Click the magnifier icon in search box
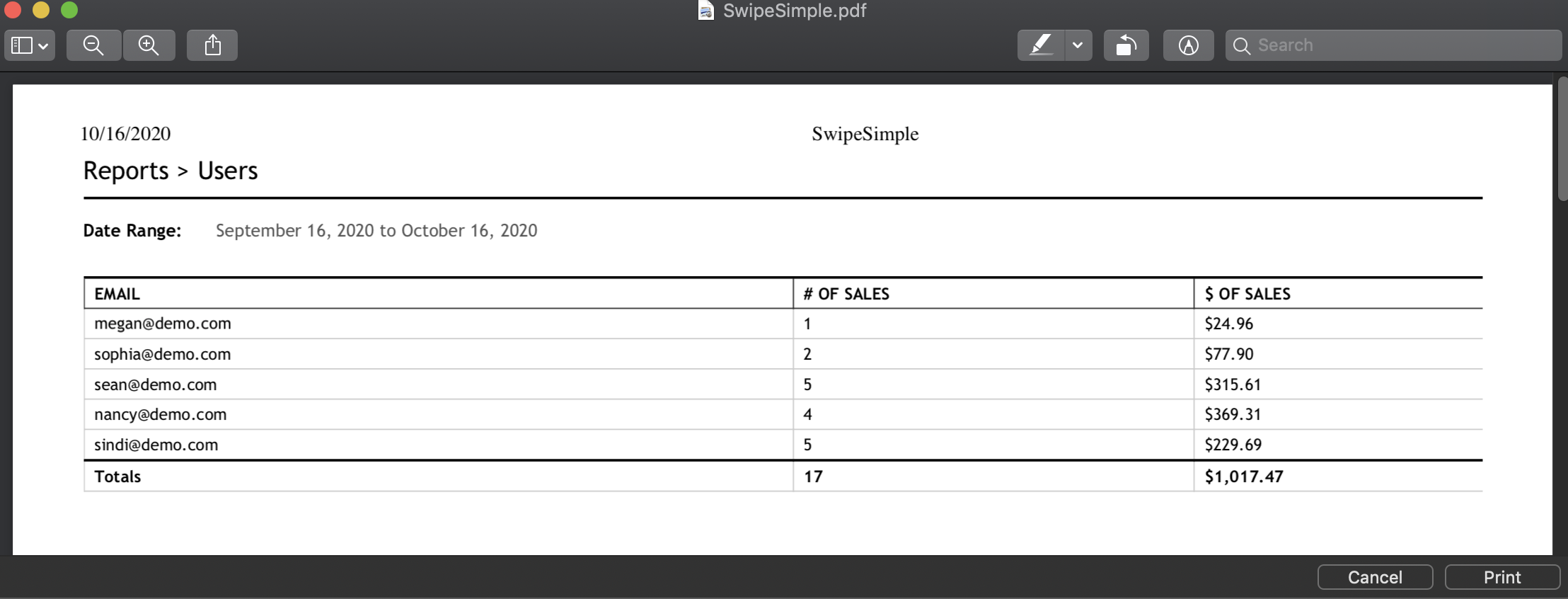1568x599 pixels. (1241, 46)
